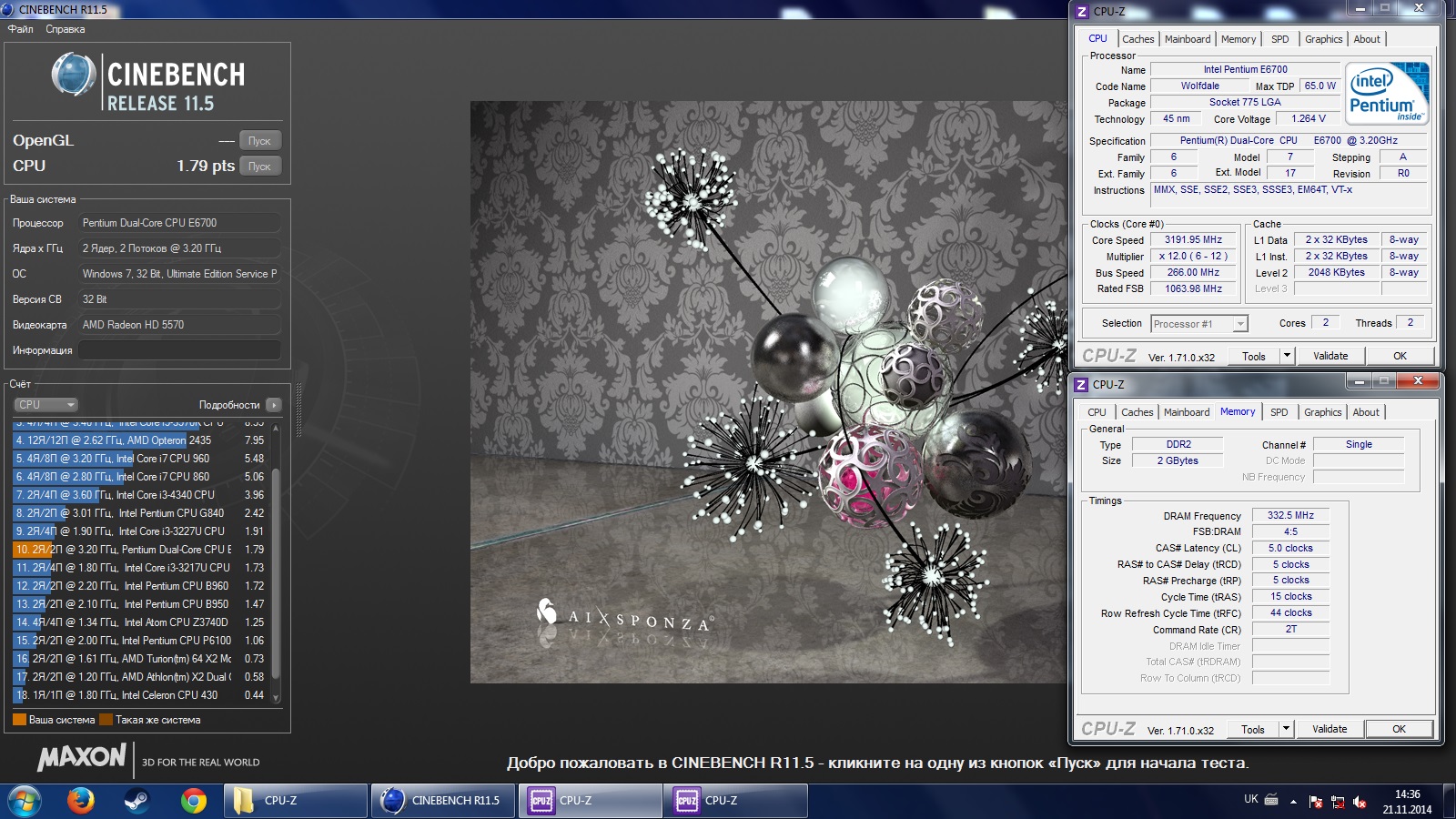The width and height of the screenshot is (1456, 819).
Task: Click Cinebench title bar icon
Action: tap(8, 9)
